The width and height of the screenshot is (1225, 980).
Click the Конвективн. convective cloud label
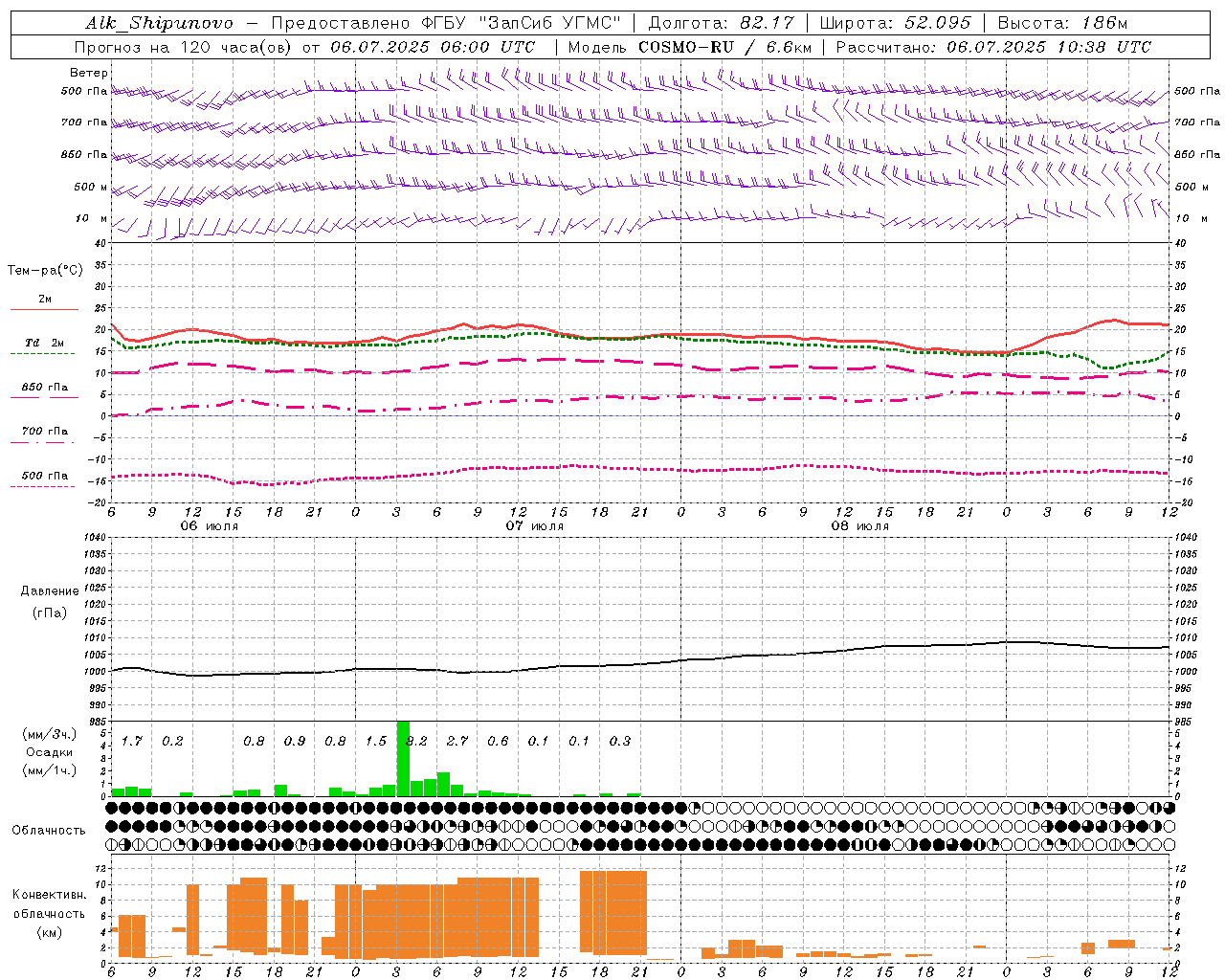(49, 895)
